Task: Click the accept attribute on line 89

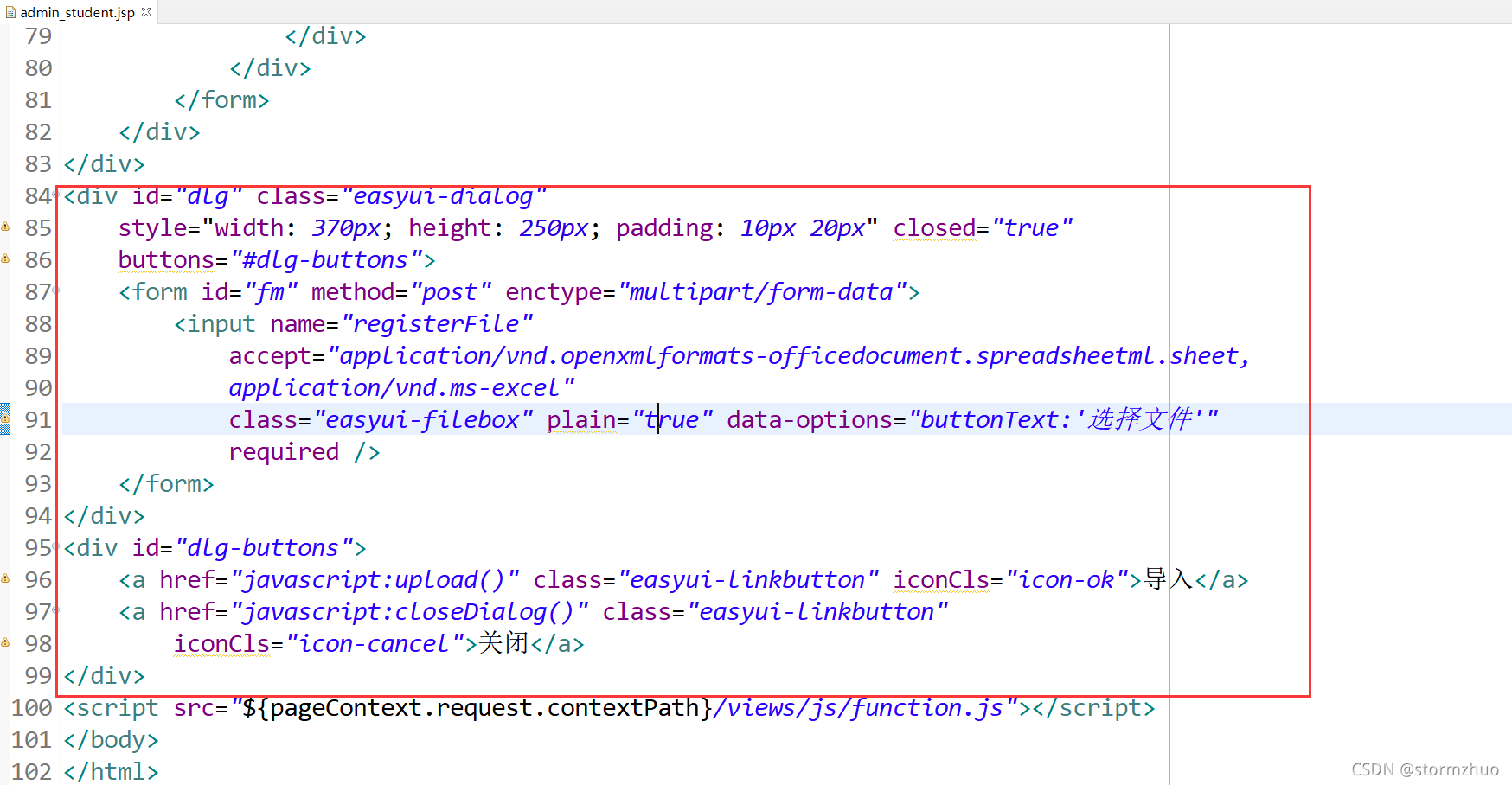Action: coord(270,356)
